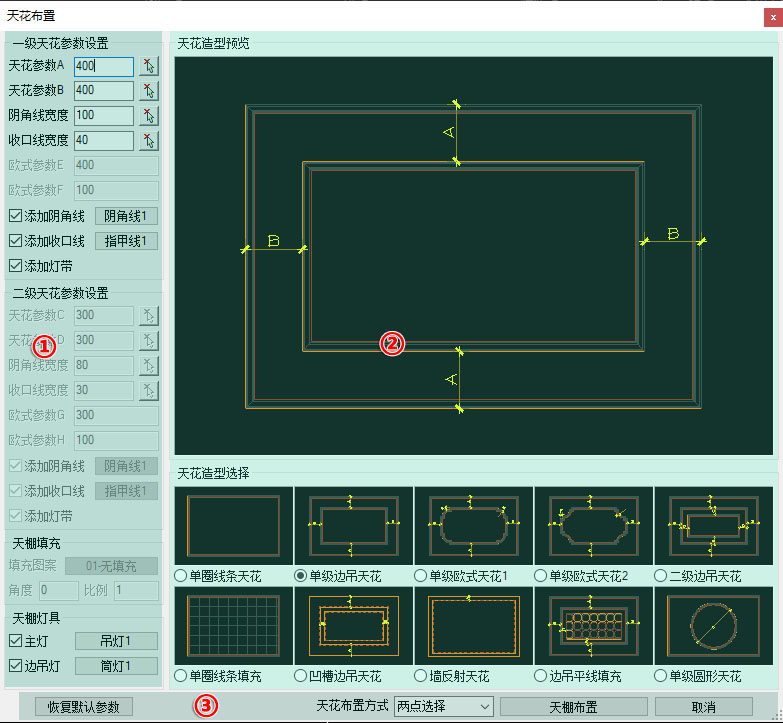Click the large 天花造型预览 preview canvas
This screenshot has height=723, width=783.
[x=473, y=256]
